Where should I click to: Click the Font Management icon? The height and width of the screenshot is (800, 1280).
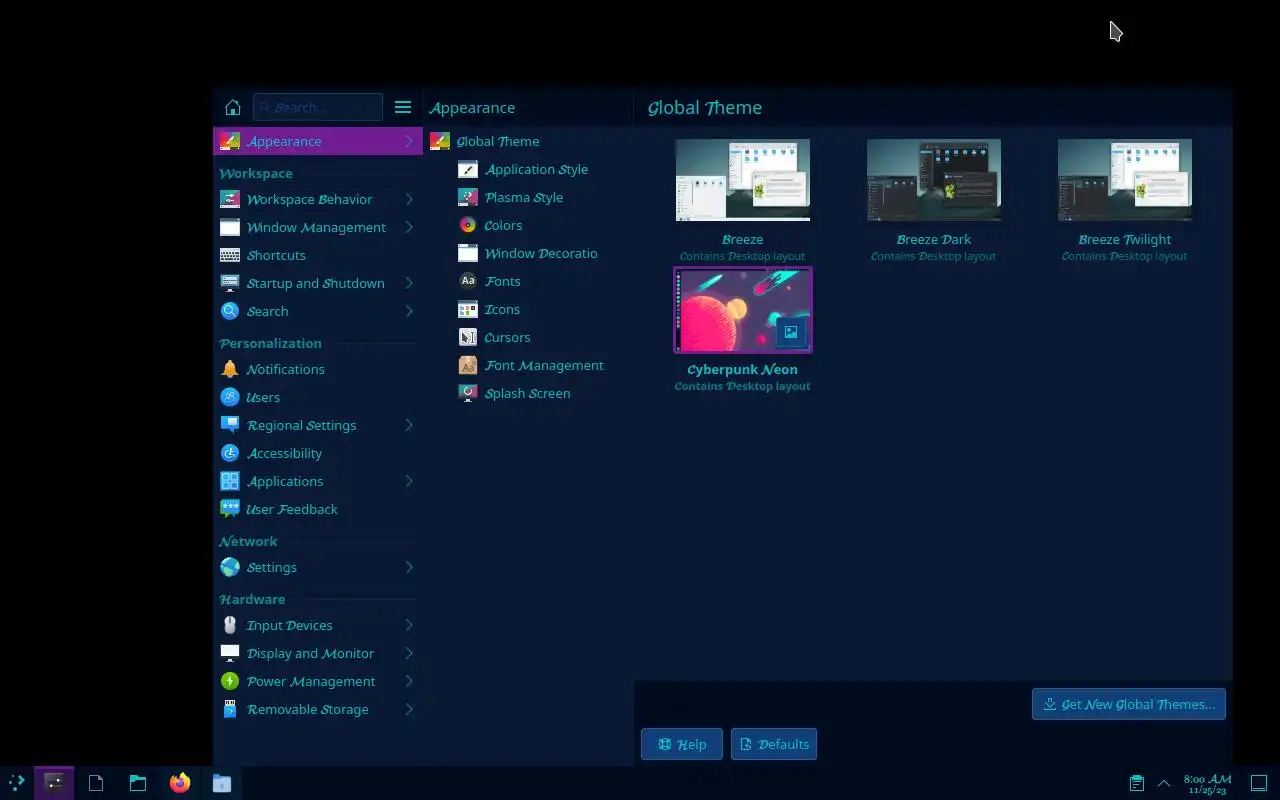click(x=468, y=365)
